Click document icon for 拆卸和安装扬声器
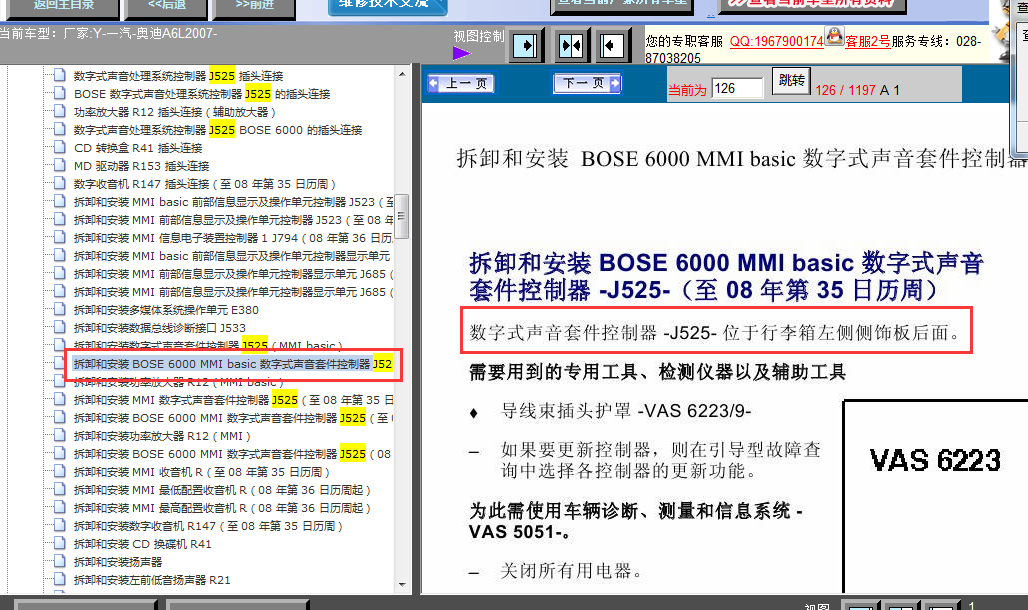1028x610 pixels. click(60, 561)
